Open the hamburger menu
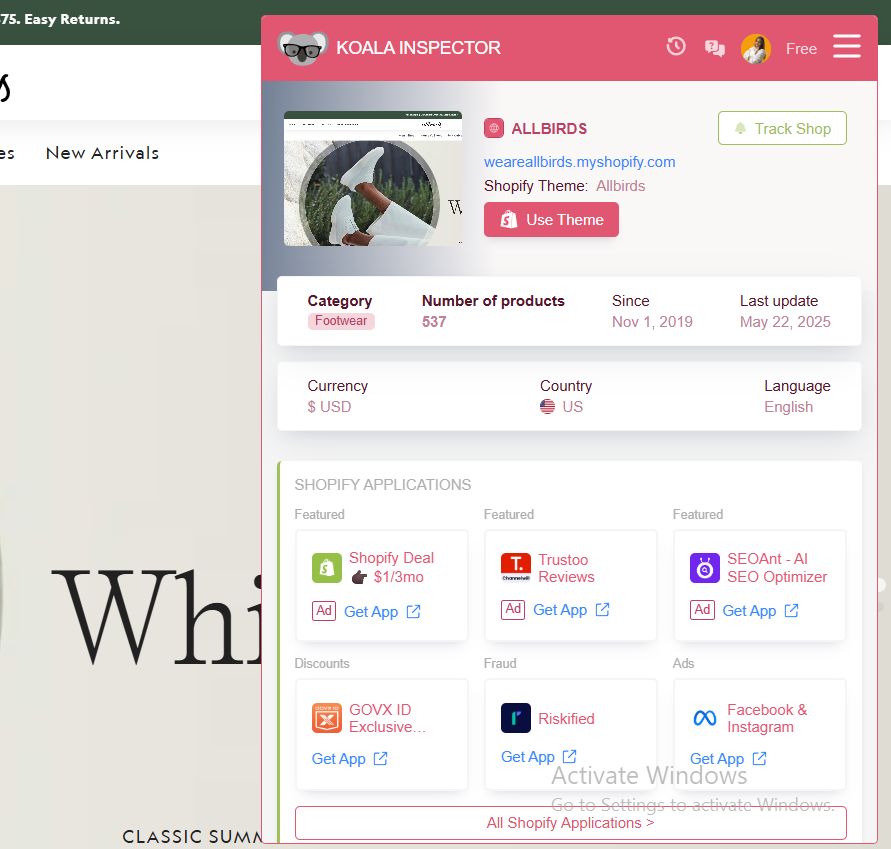The image size is (891, 849). [847, 47]
